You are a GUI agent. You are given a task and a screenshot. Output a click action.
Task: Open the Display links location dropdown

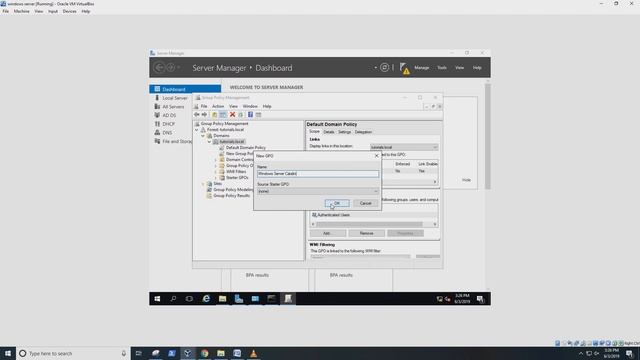click(x=404, y=147)
